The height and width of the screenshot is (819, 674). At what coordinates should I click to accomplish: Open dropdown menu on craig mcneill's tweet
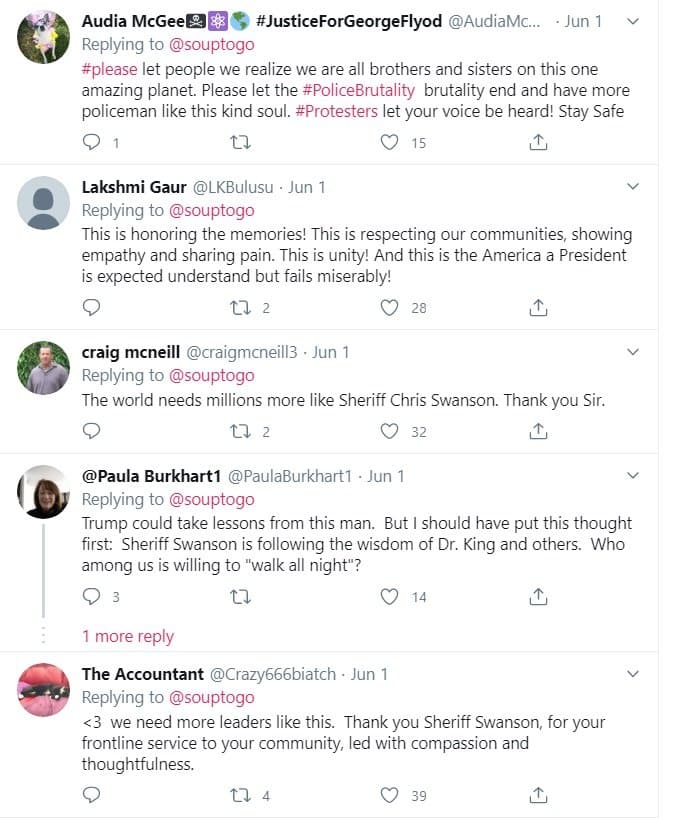click(x=632, y=352)
